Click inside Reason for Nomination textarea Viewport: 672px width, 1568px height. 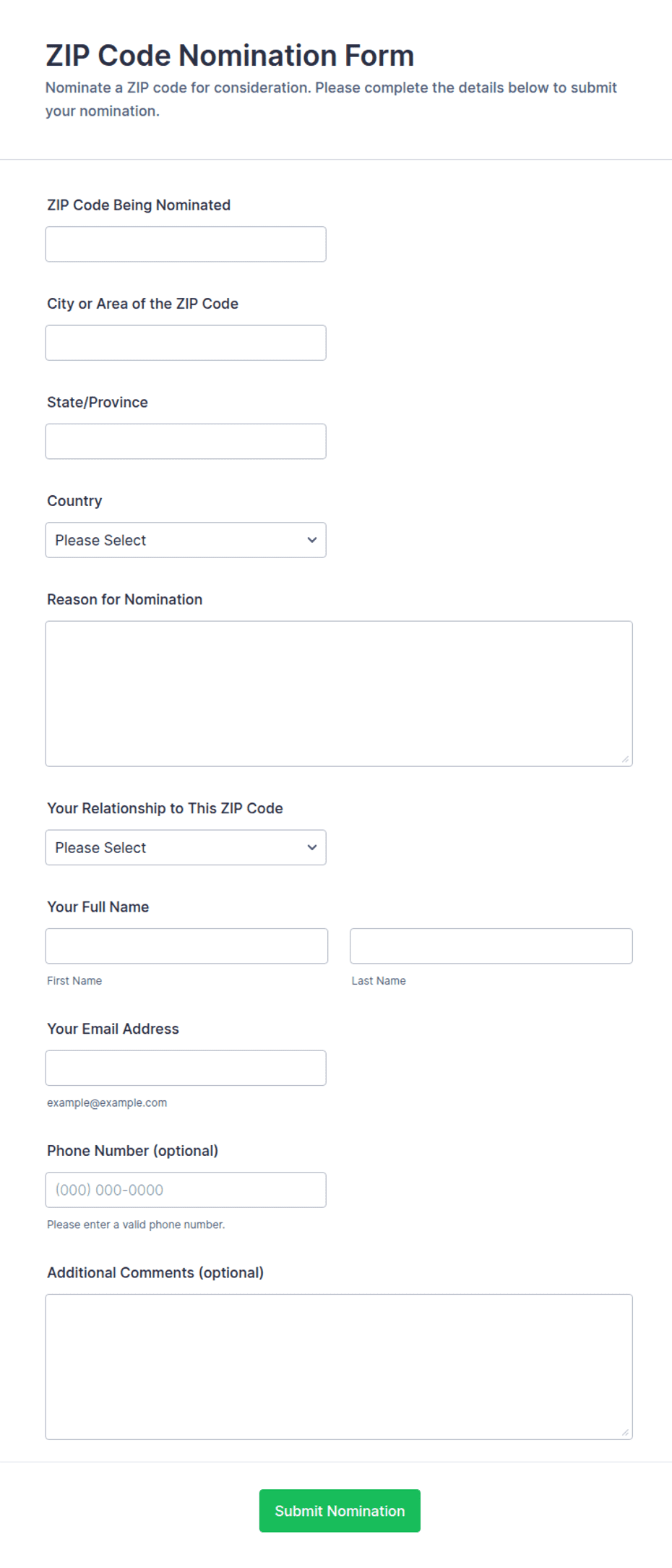(x=339, y=693)
